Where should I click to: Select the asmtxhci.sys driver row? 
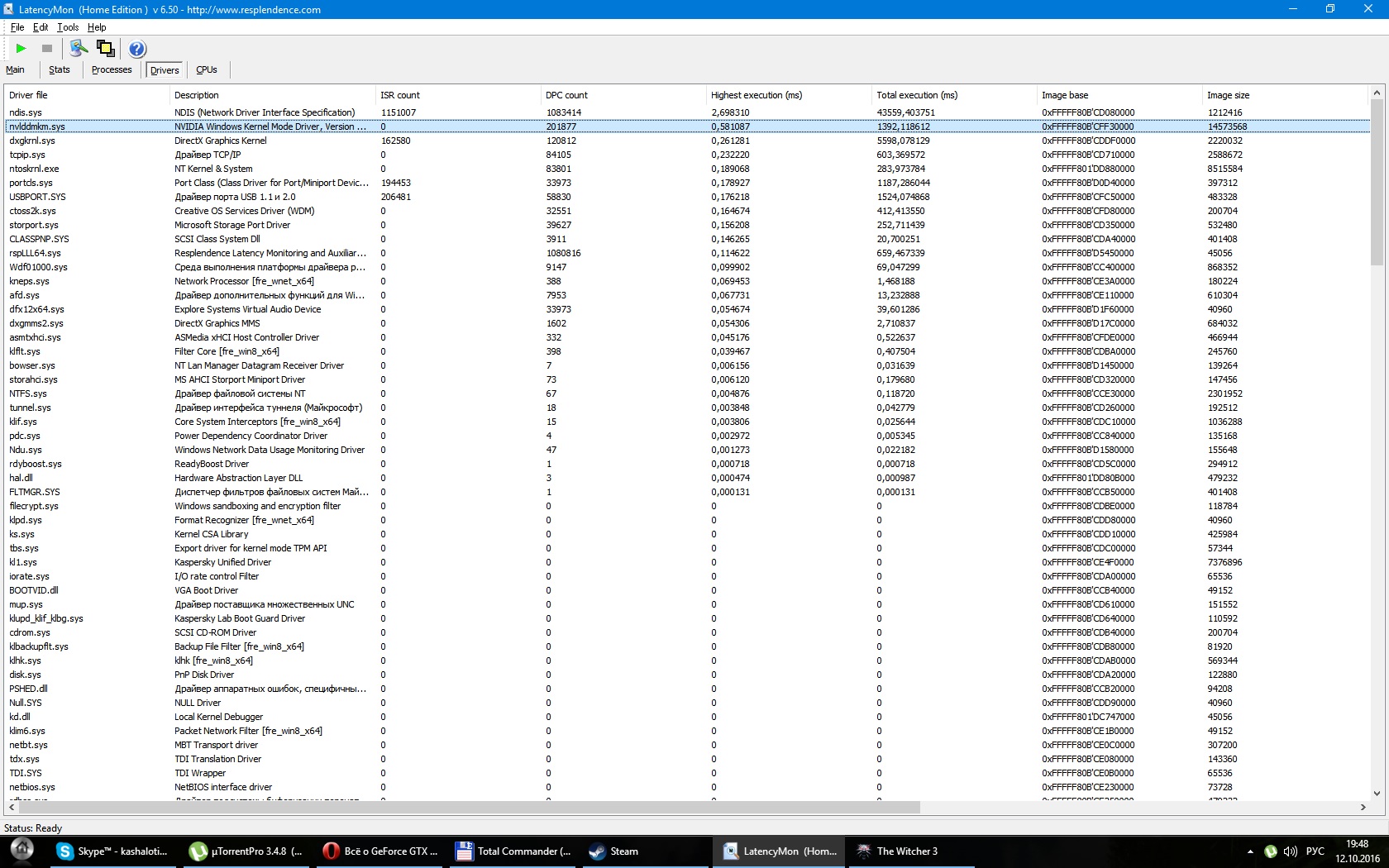click(687, 337)
